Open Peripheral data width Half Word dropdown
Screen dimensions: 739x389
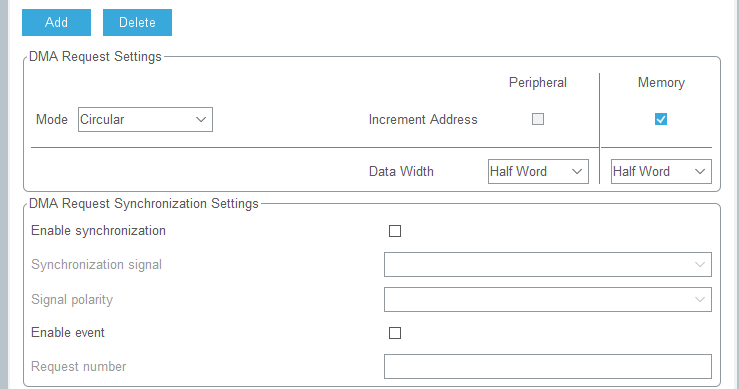(538, 171)
